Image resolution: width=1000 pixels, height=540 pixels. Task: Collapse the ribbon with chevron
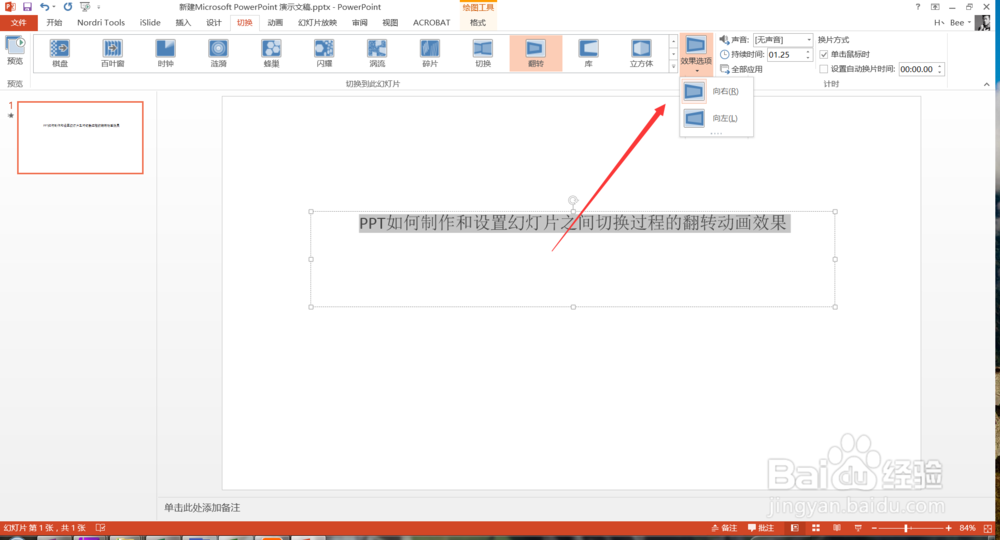click(x=987, y=84)
